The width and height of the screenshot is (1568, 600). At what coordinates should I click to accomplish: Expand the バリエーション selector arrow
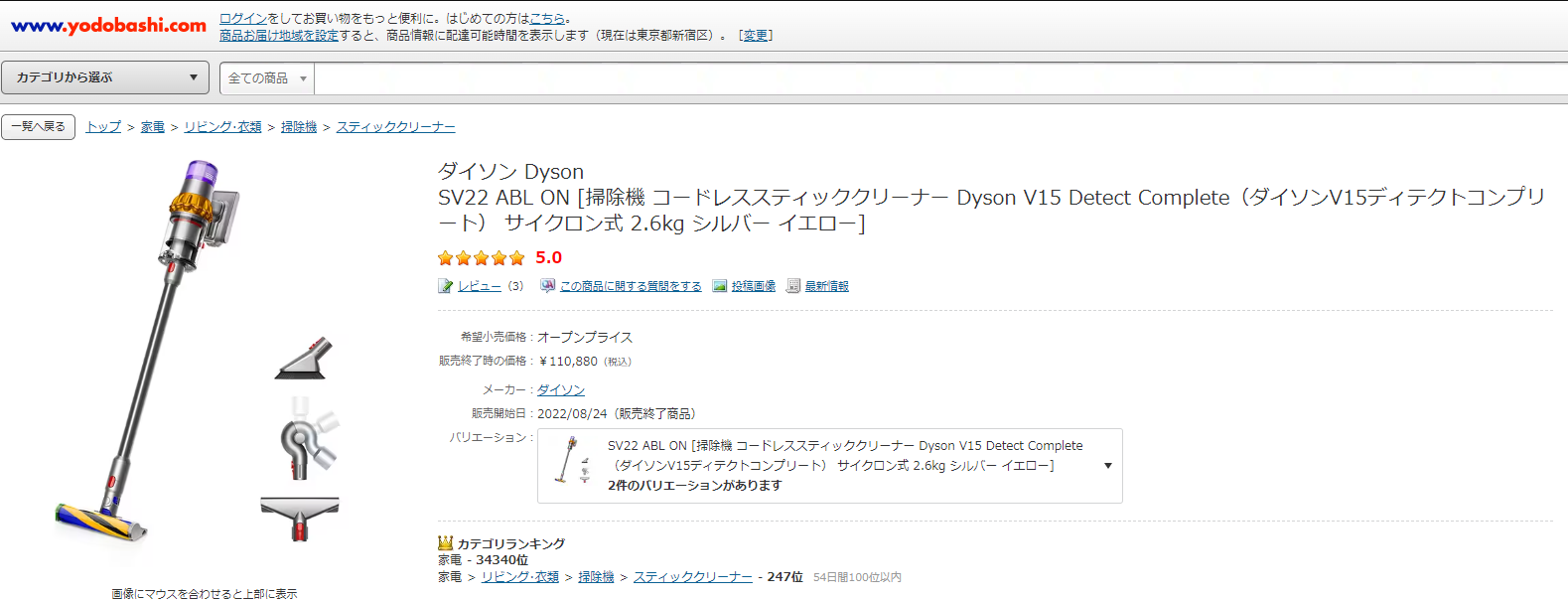pyautogui.click(x=1108, y=466)
